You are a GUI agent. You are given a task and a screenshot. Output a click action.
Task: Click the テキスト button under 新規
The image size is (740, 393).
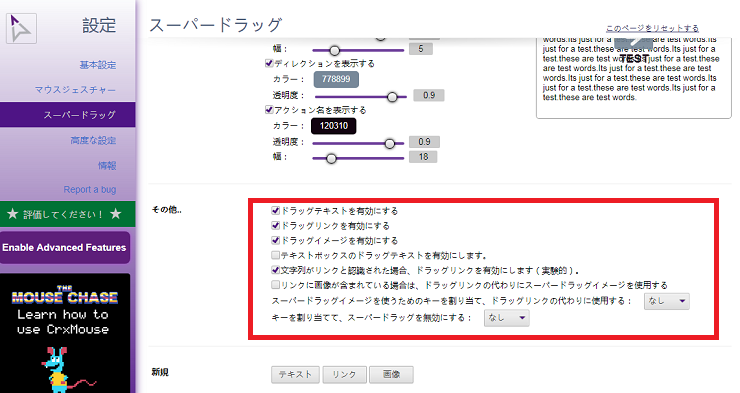[295, 375]
